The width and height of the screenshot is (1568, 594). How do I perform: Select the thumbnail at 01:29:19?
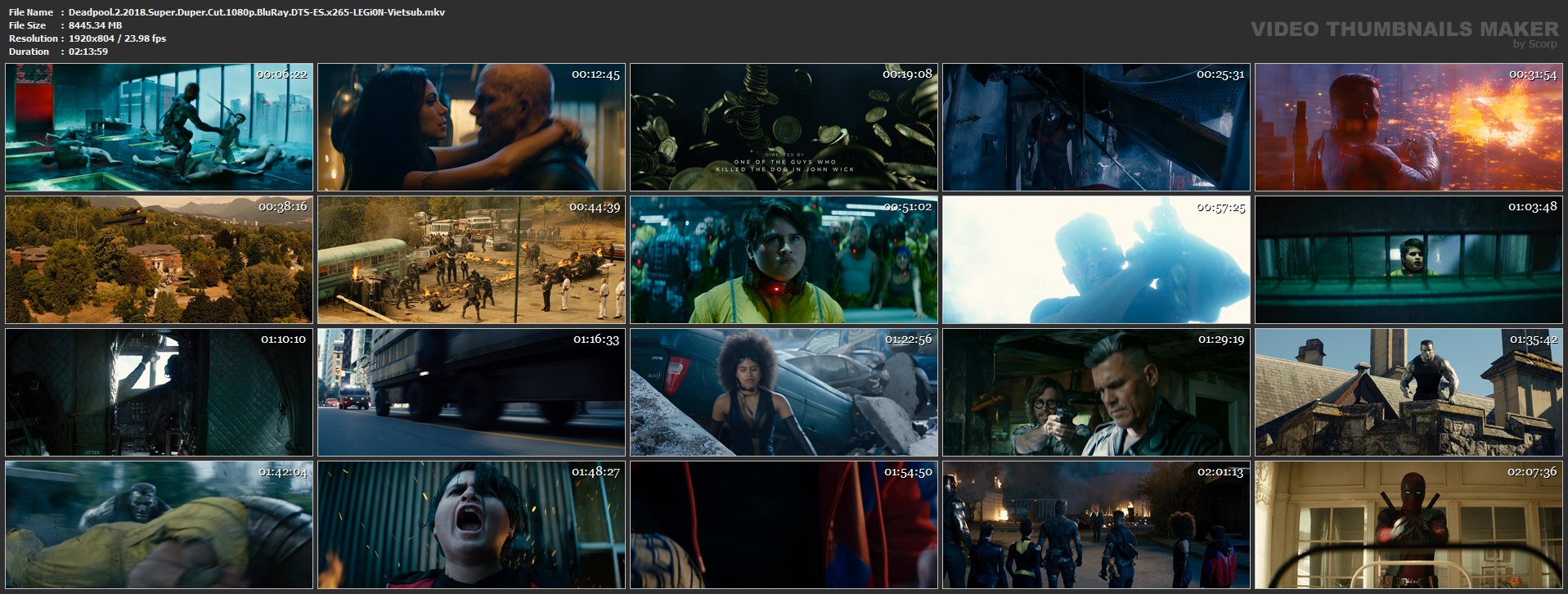(x=1096, y=392)
